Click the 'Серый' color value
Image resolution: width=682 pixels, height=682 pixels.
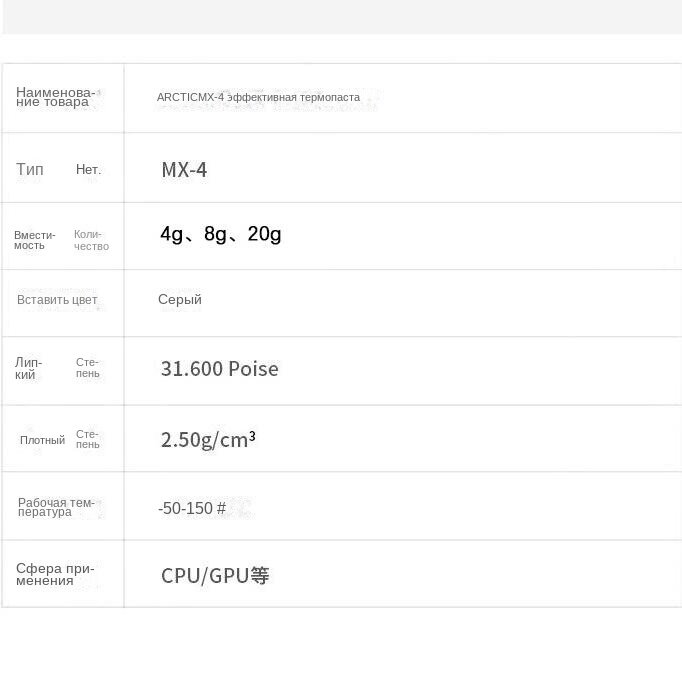tap(180, 299)
